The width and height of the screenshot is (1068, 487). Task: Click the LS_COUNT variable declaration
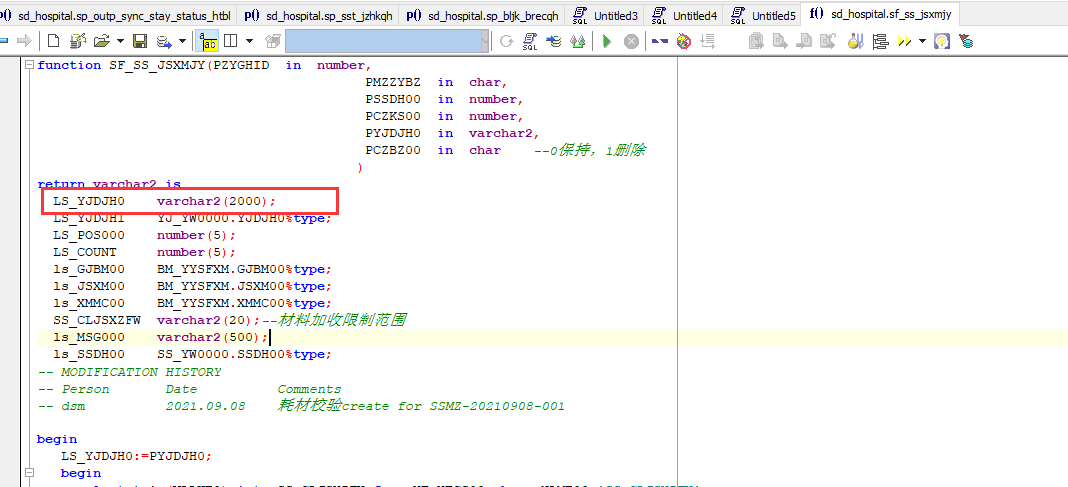coord(144,253)
